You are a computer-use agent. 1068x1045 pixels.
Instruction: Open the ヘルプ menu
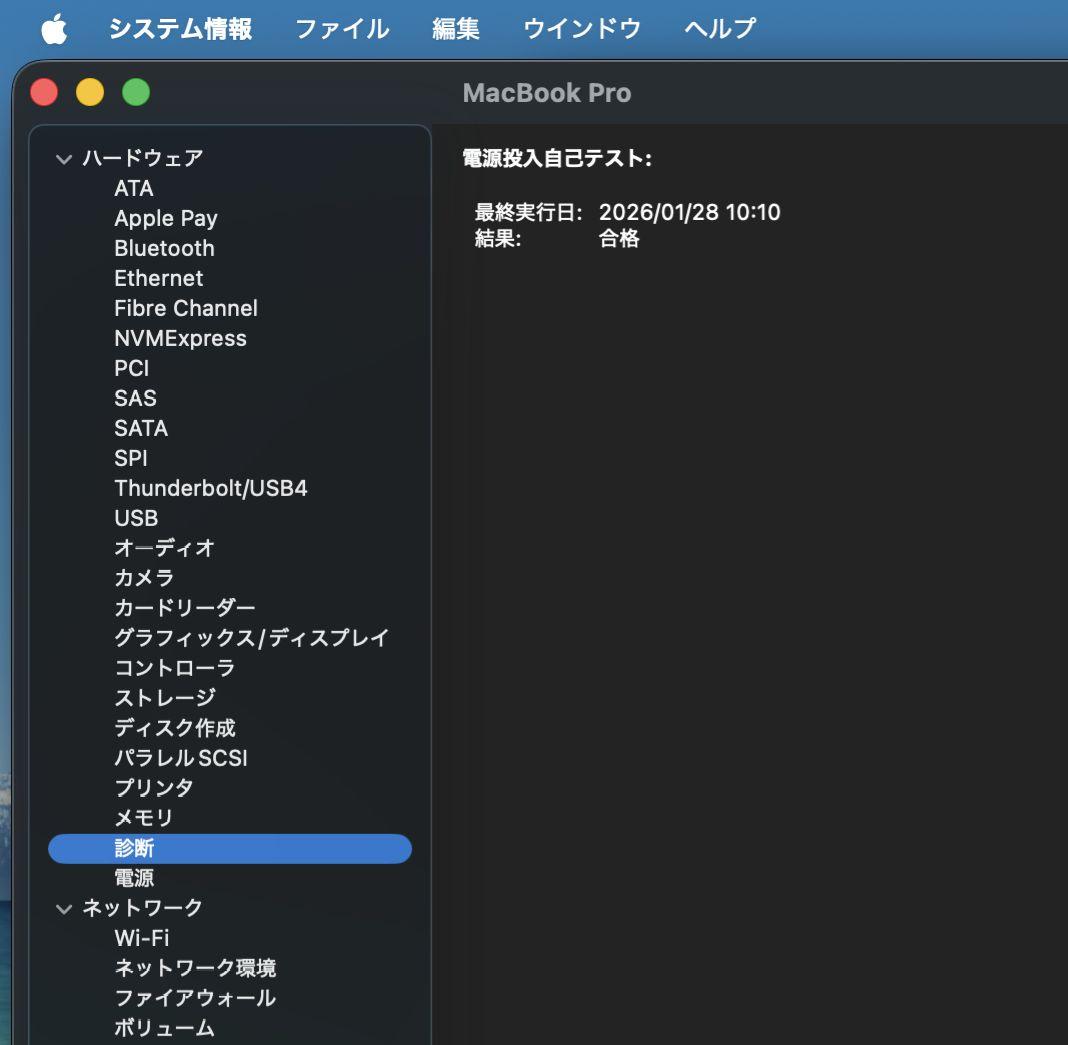[719, 29]
